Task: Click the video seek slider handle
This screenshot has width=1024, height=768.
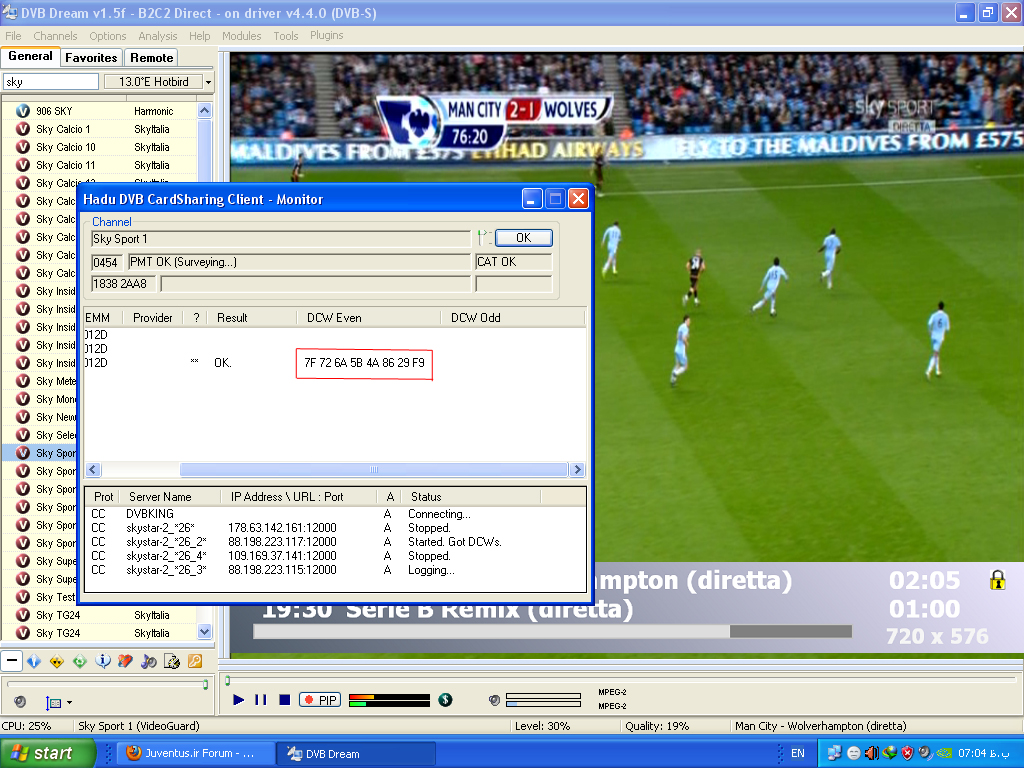Action: point(227,680)
